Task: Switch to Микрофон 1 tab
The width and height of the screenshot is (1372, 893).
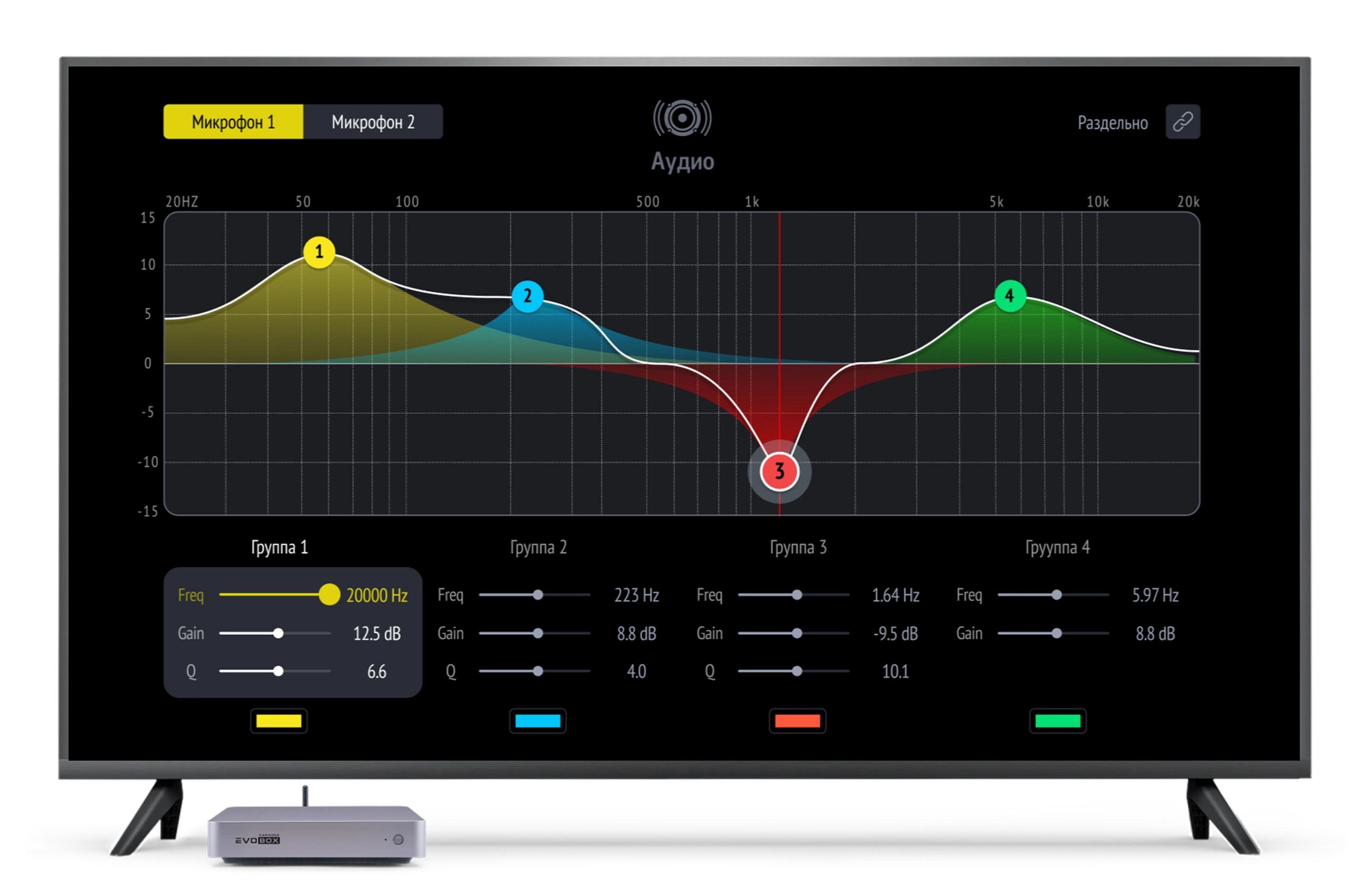Action: pyautogui.click(x=233, y=122)
